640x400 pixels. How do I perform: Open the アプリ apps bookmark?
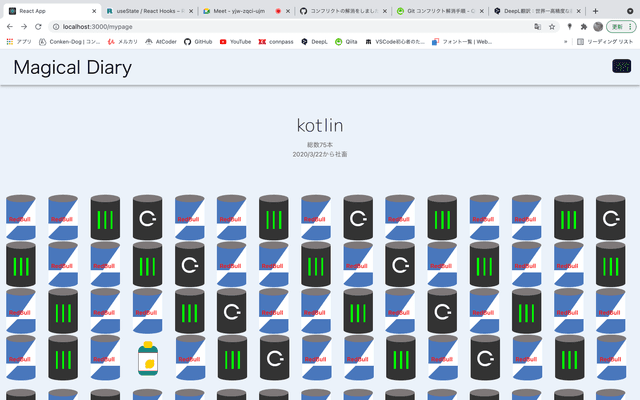click(x=19, y=42)
